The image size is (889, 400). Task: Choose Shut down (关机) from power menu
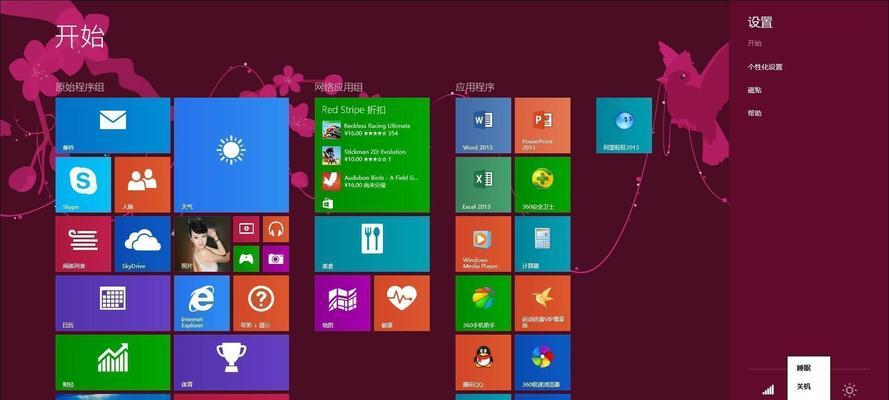coord(804,386)
